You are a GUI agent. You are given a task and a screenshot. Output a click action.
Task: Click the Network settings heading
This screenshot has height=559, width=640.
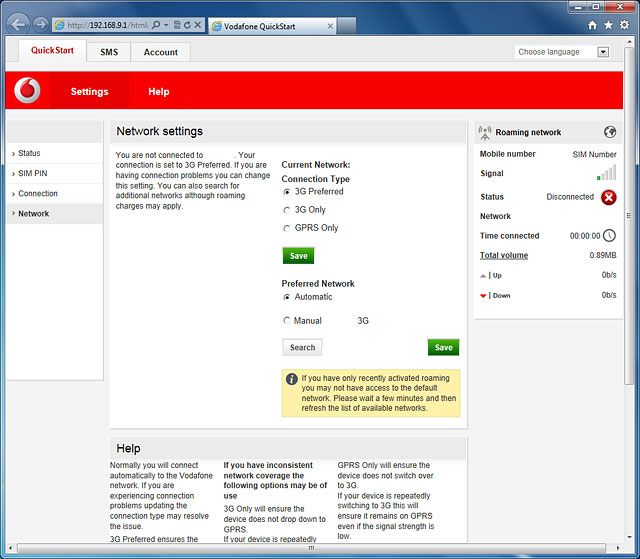[160, 131]
